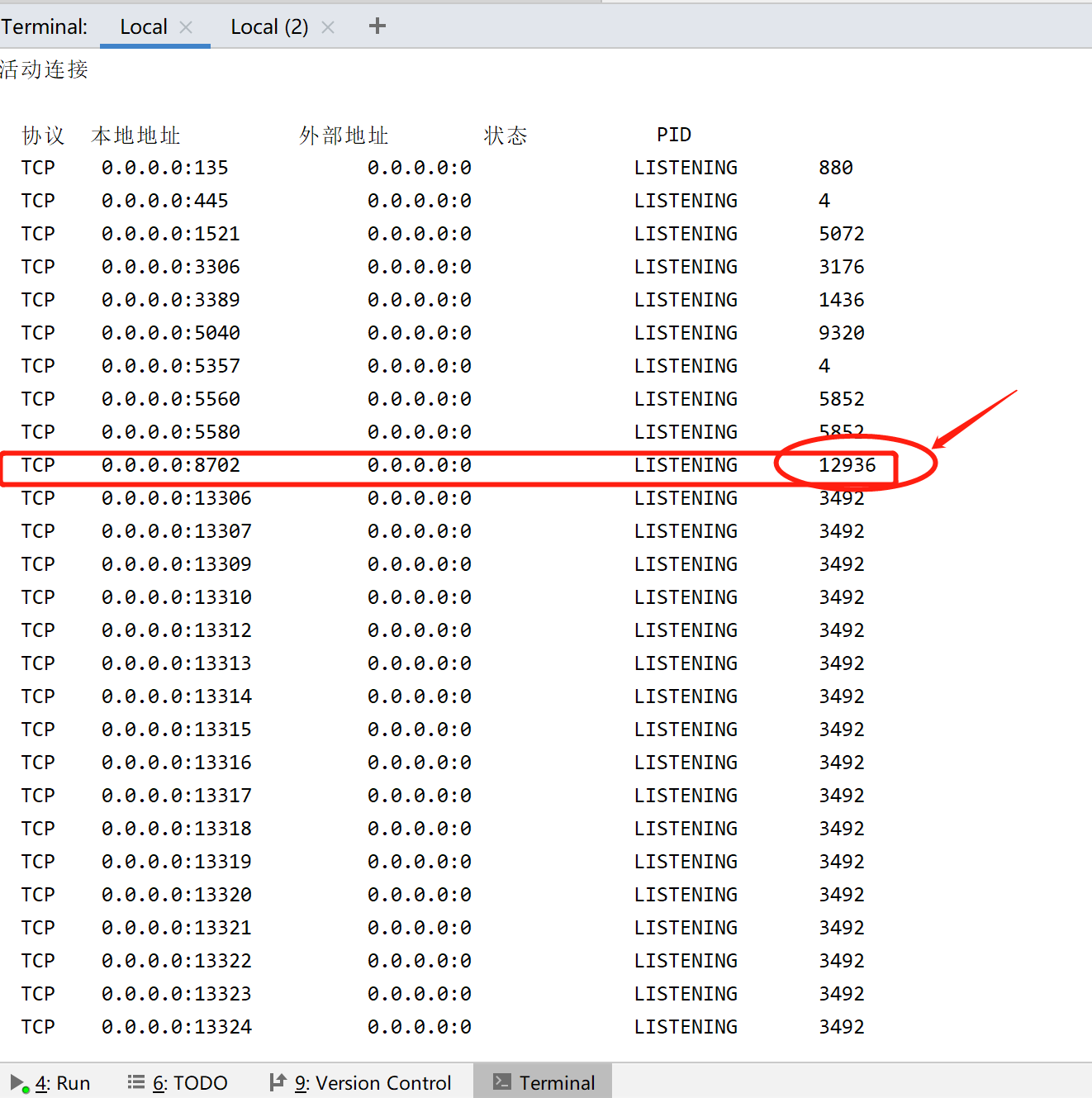Click the close X on the Local (2) tab
The image size is (1092, 1098).
328,26
